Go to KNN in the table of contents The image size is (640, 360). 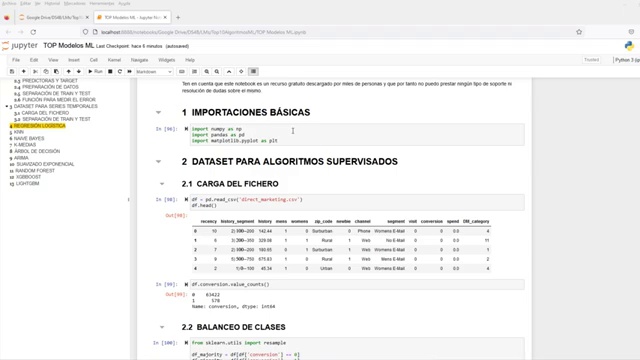click(19, 132)
